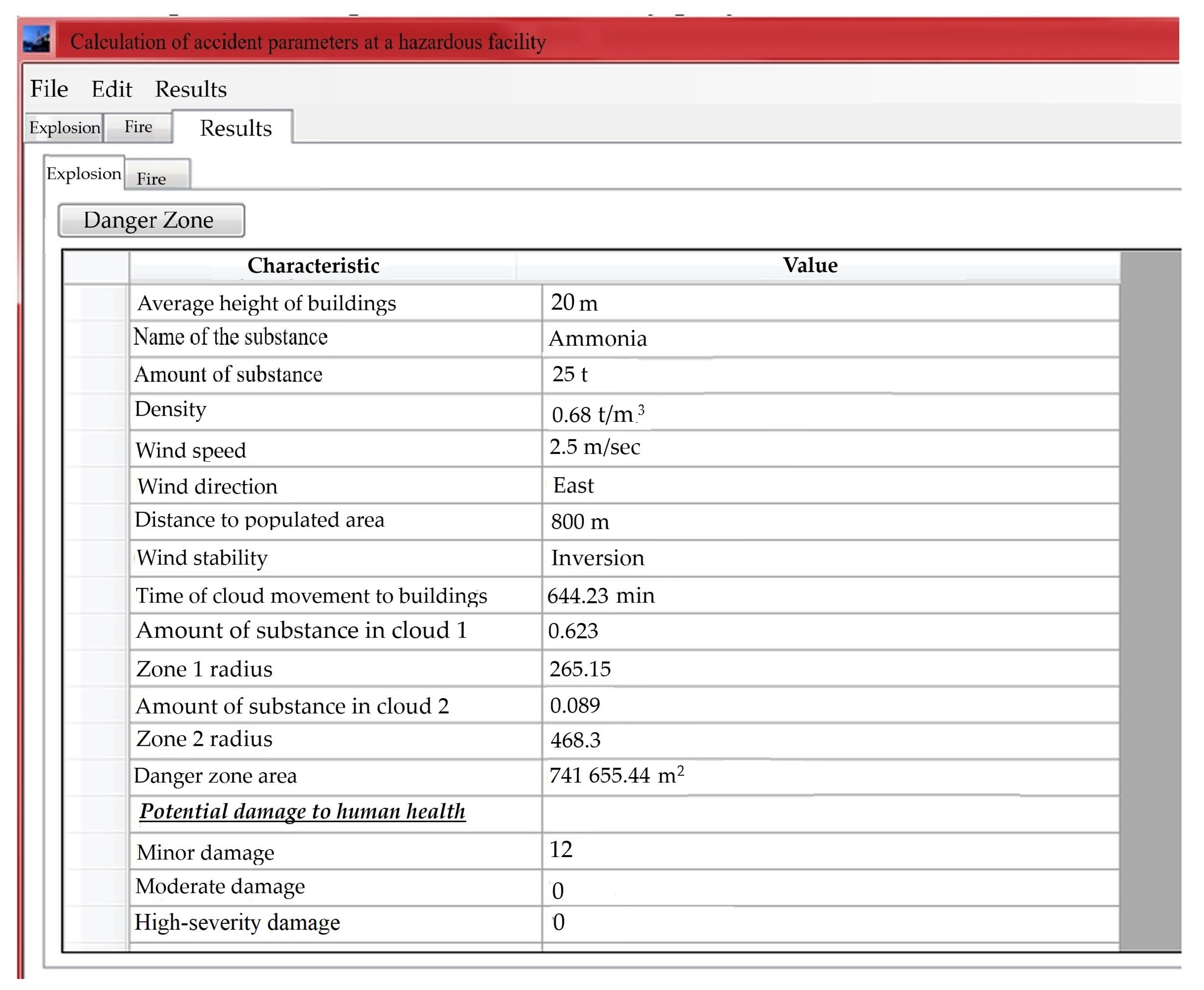
Task: Open the File menu
Action: click(x=49, y=89)
